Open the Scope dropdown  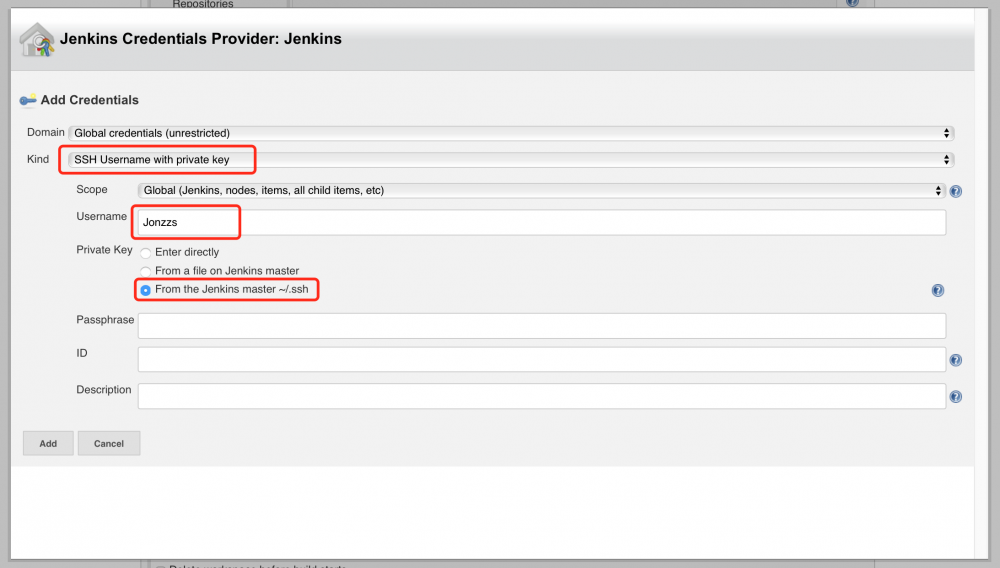tap(541, 191)
